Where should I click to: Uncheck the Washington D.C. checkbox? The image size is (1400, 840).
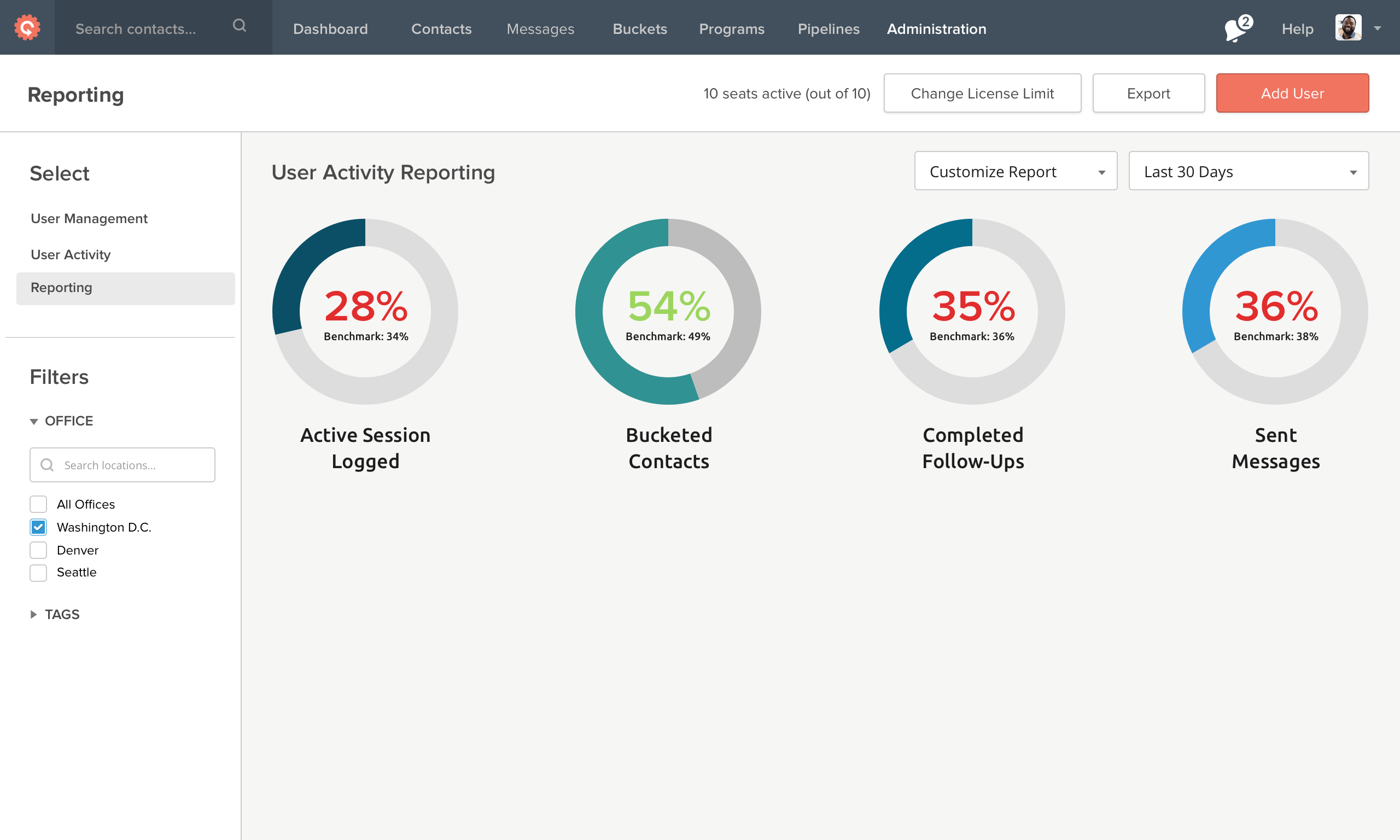coord(38,528)
